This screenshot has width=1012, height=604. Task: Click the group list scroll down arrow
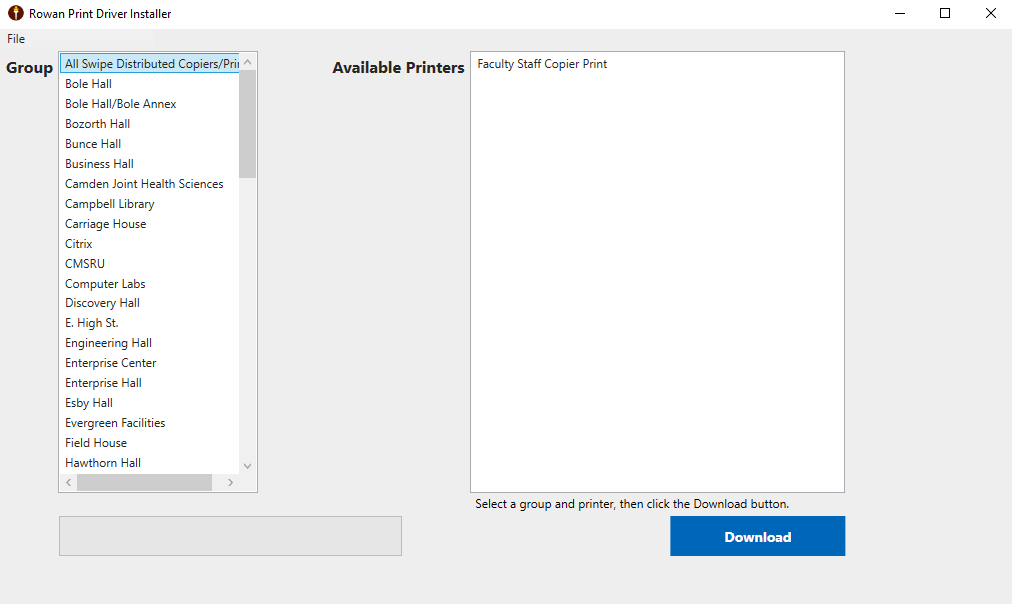(248, 465)
